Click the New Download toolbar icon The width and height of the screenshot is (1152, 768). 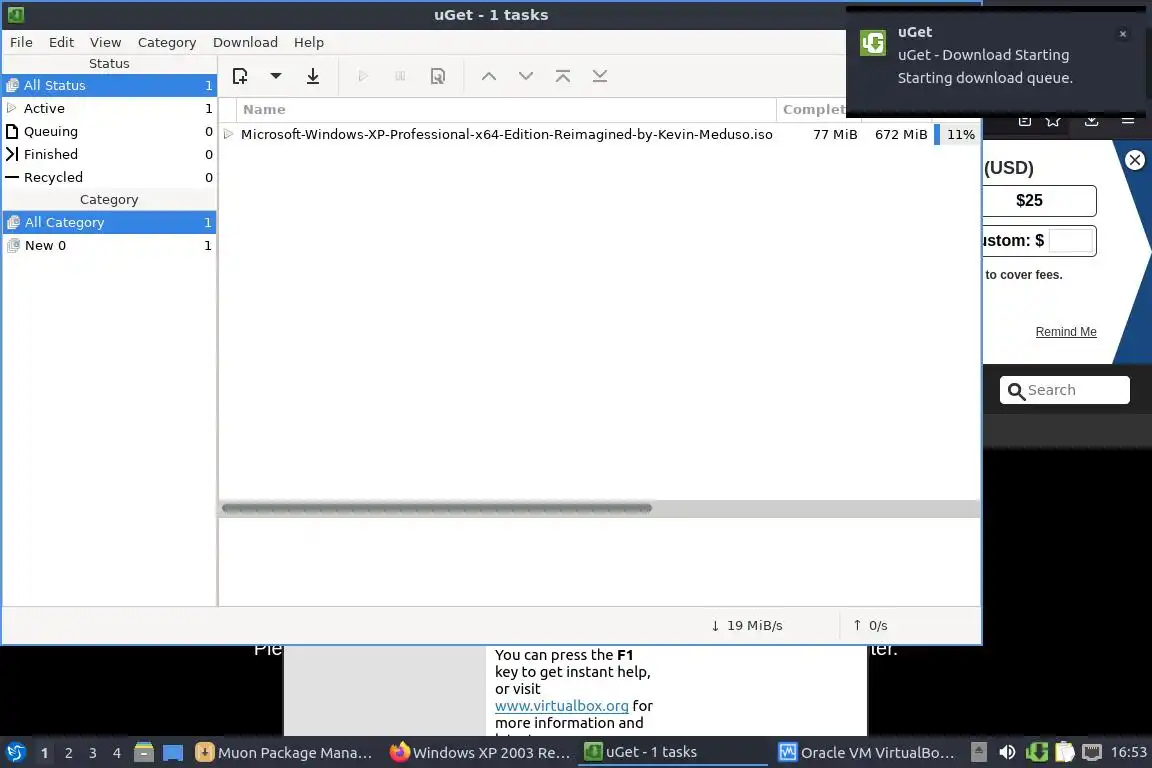(240, 76)
